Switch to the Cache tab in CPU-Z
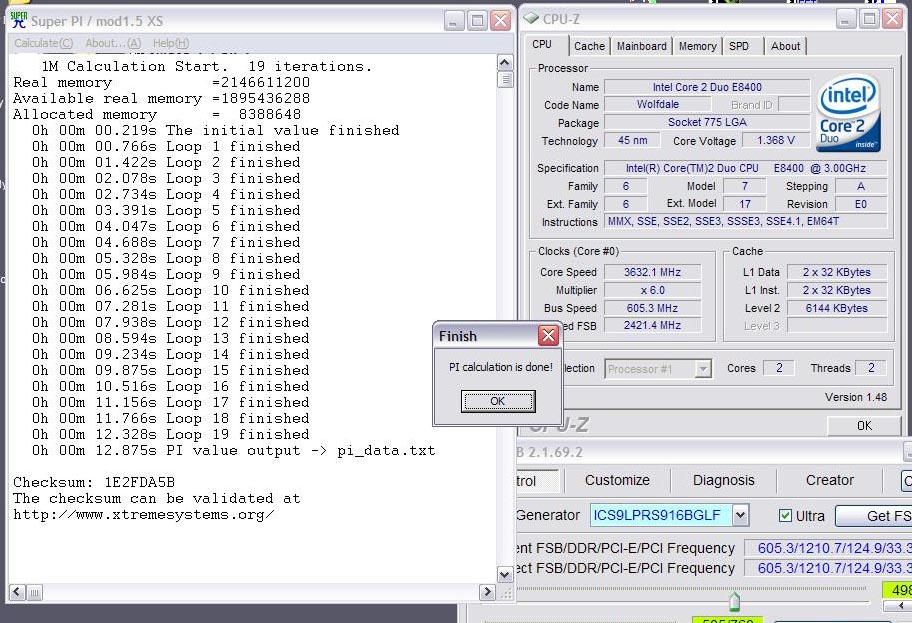Viewport: 912px width, 623px height. (x=589, y=46)
